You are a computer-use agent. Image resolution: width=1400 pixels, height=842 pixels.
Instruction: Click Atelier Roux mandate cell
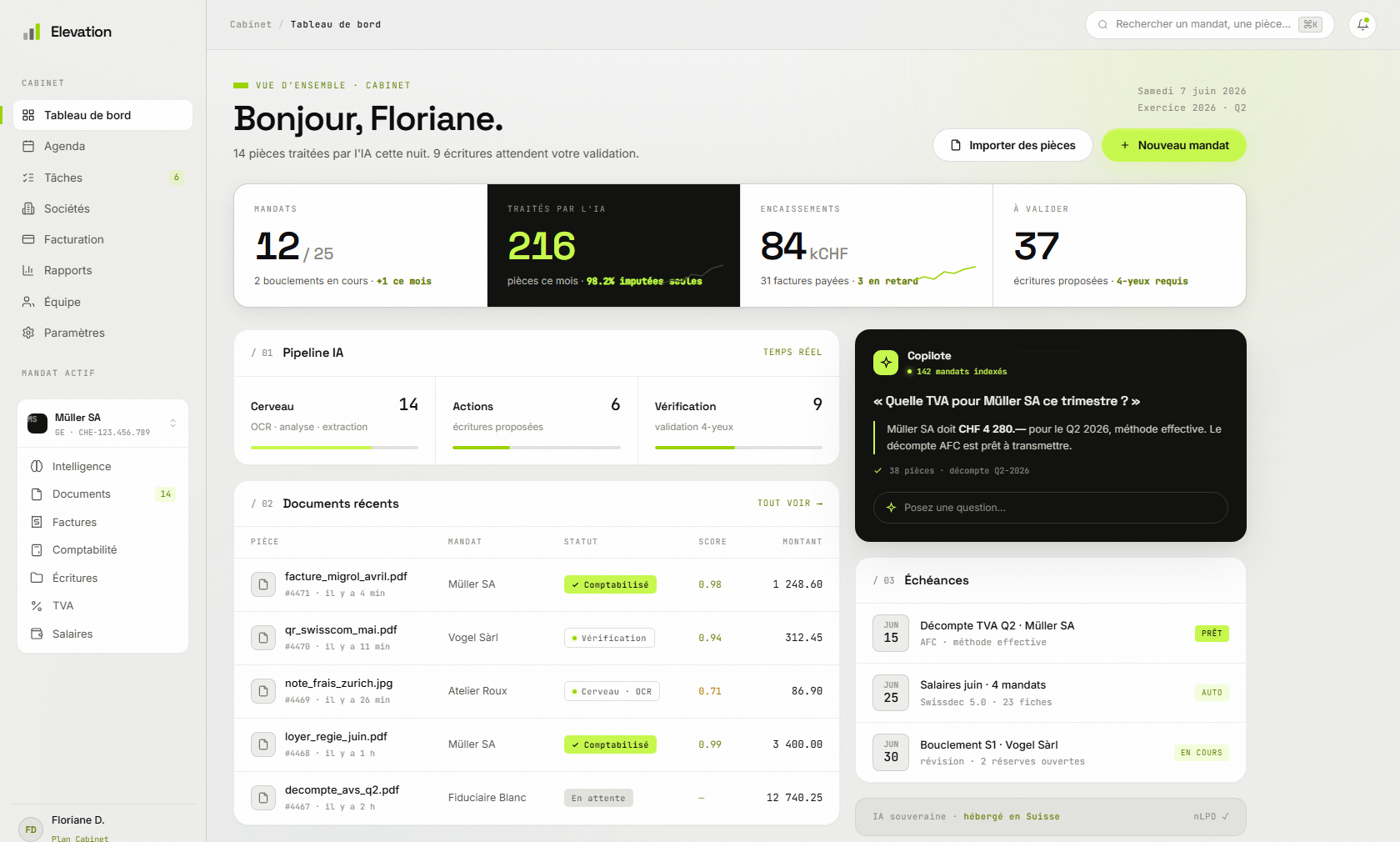477,691
